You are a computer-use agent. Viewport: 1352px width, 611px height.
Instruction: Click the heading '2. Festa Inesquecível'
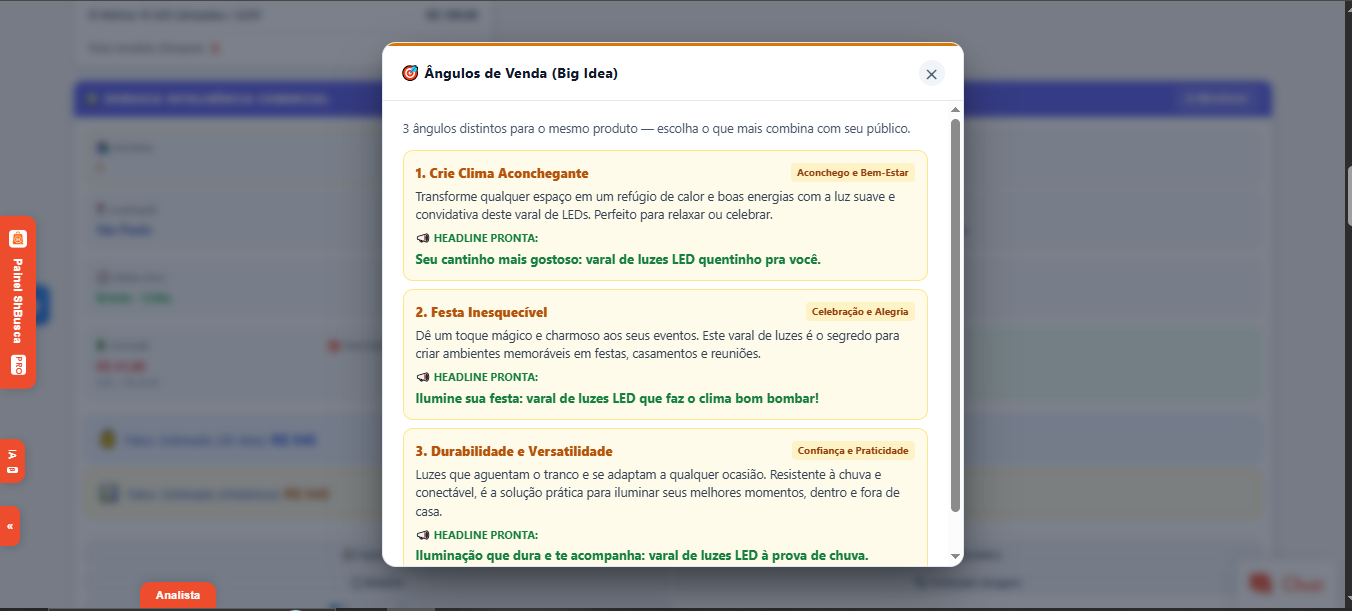pyautogui.click(x=481, y=312)
